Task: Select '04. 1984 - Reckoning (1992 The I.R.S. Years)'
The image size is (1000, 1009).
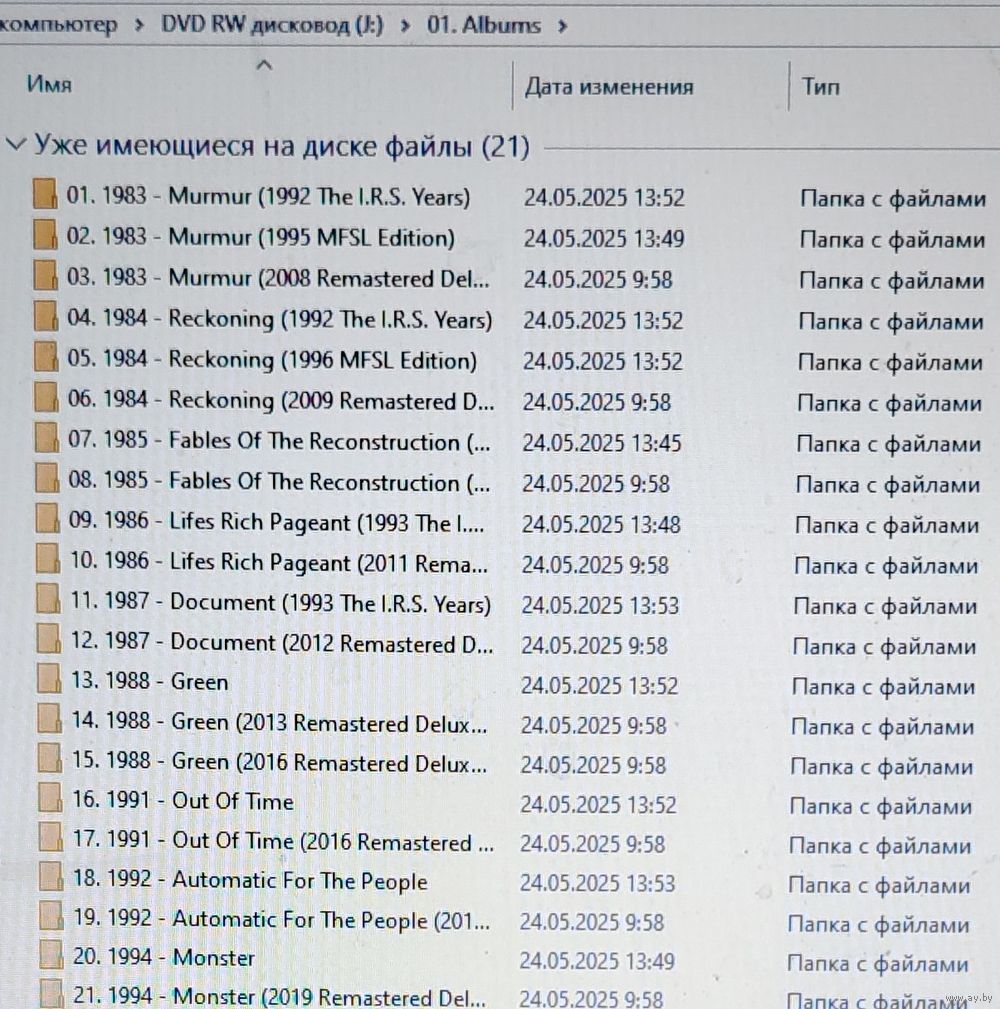Action: tap(280, 319)
